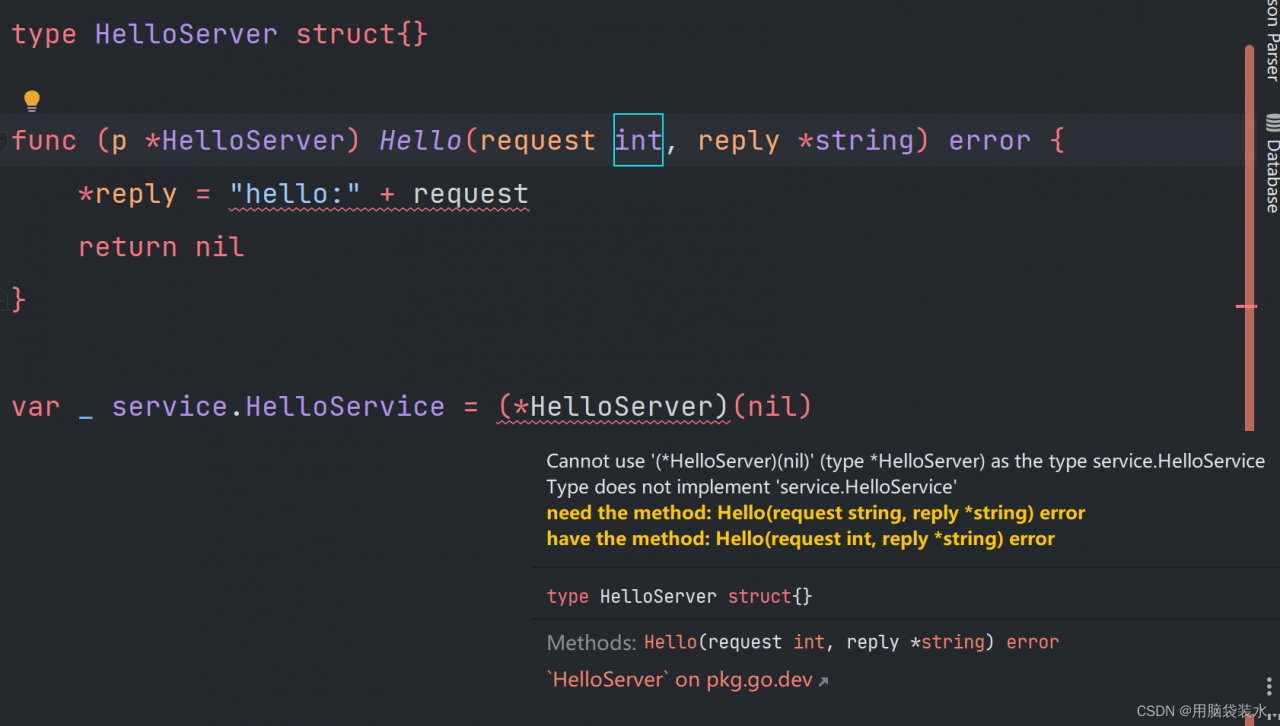Click the type HelloServer struct declaration
Viewport: 1280px width, 726px height.
[220, 34]
